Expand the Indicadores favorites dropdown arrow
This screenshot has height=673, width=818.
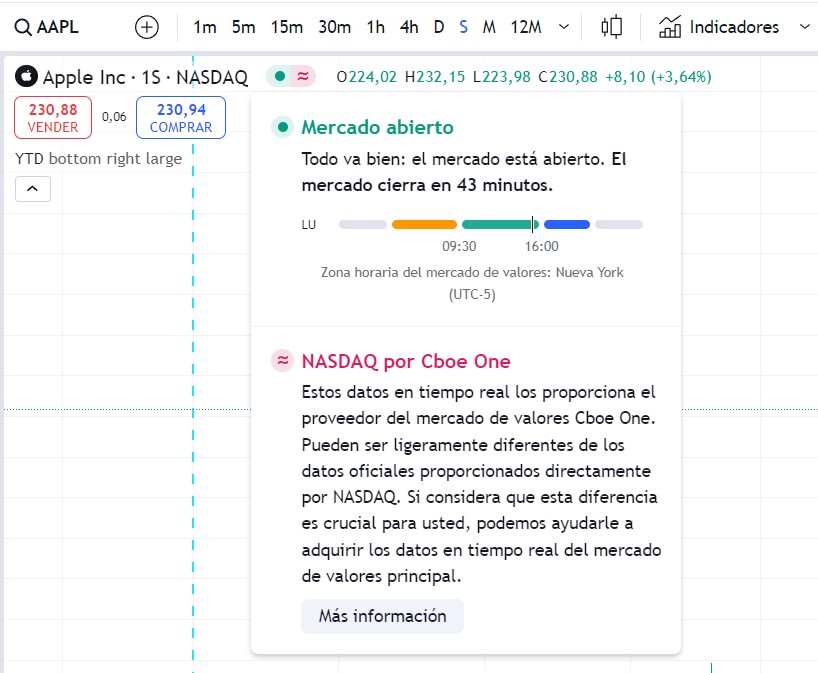tap(804, 27)
